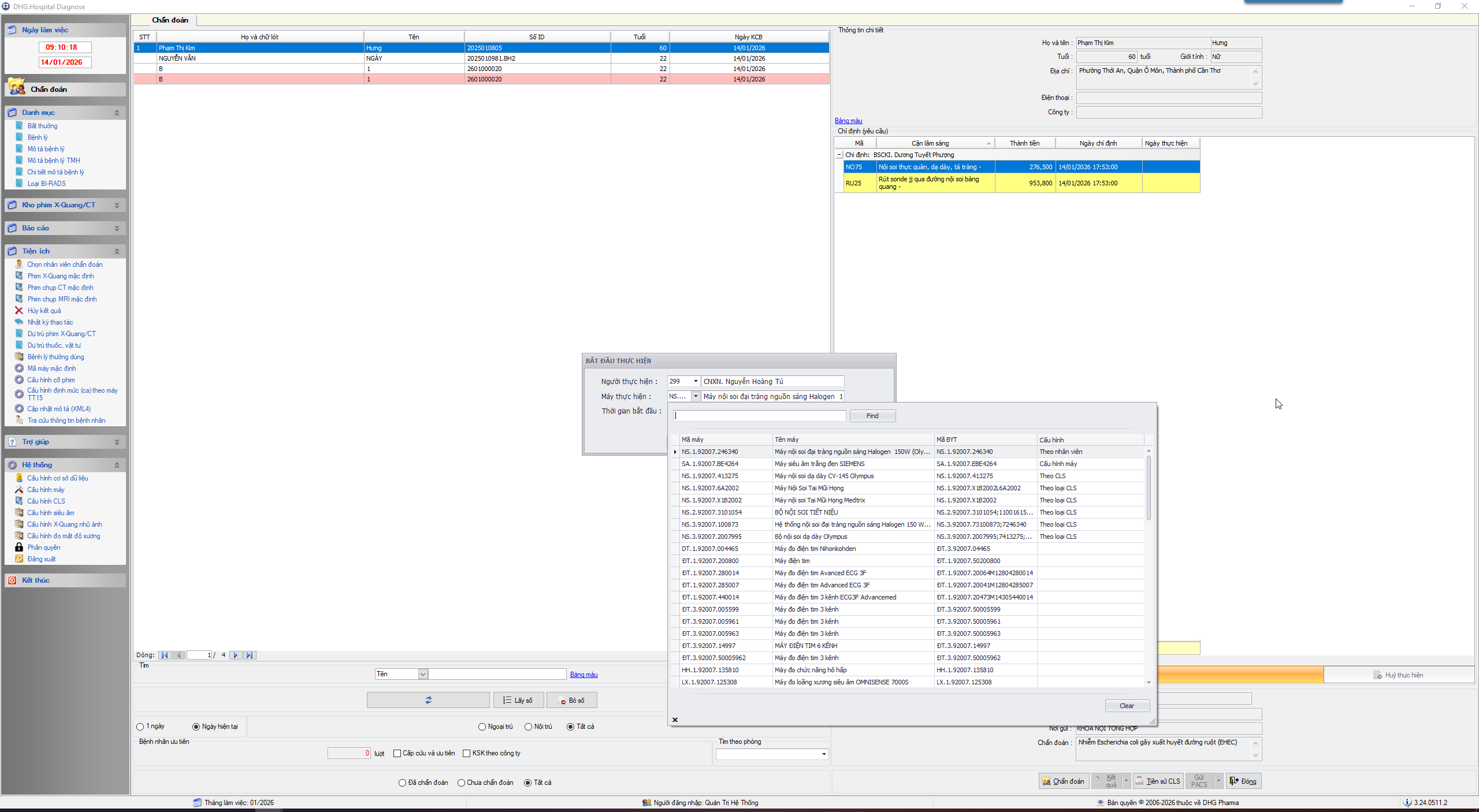The width and height of the screenshot is (1479, 812).
Task: Click the Cấu hình máy tools icon
Action: (x=19, y=490)
